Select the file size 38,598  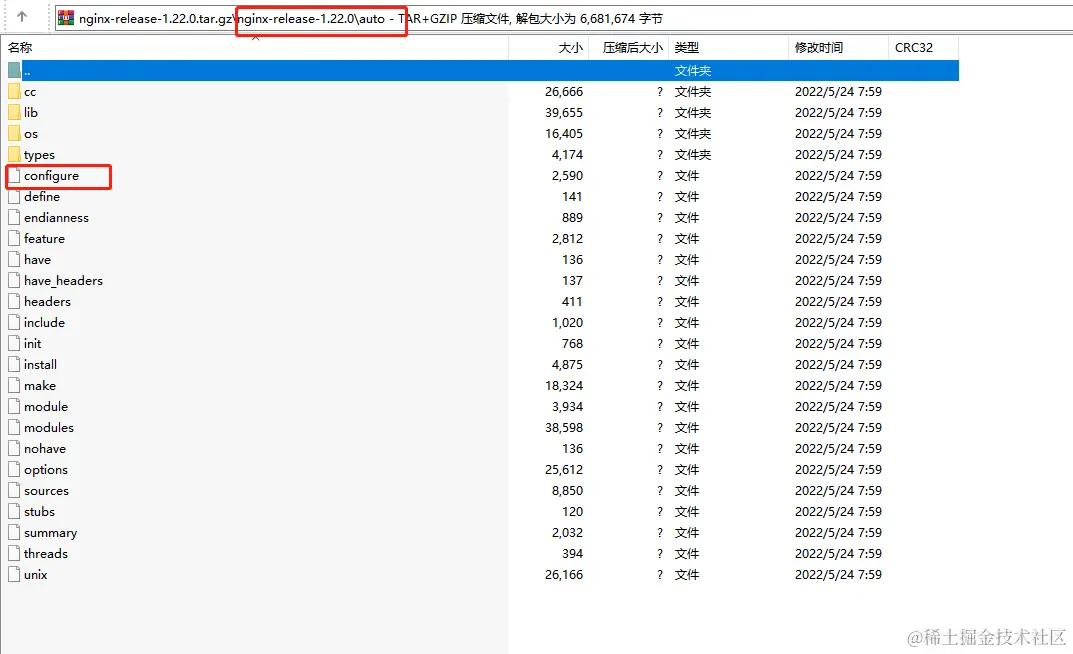click(x=564, y=428)
